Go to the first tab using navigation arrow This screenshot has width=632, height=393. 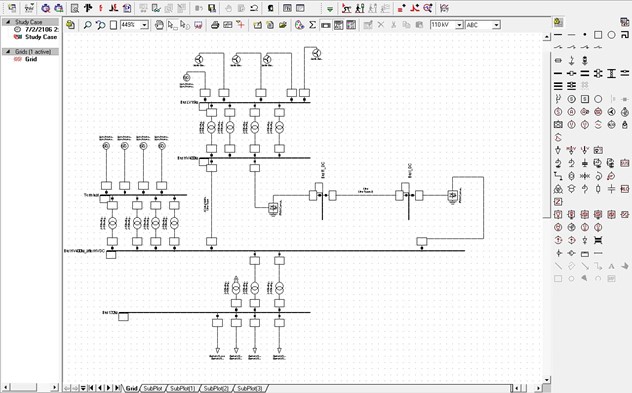pos(91,388)
